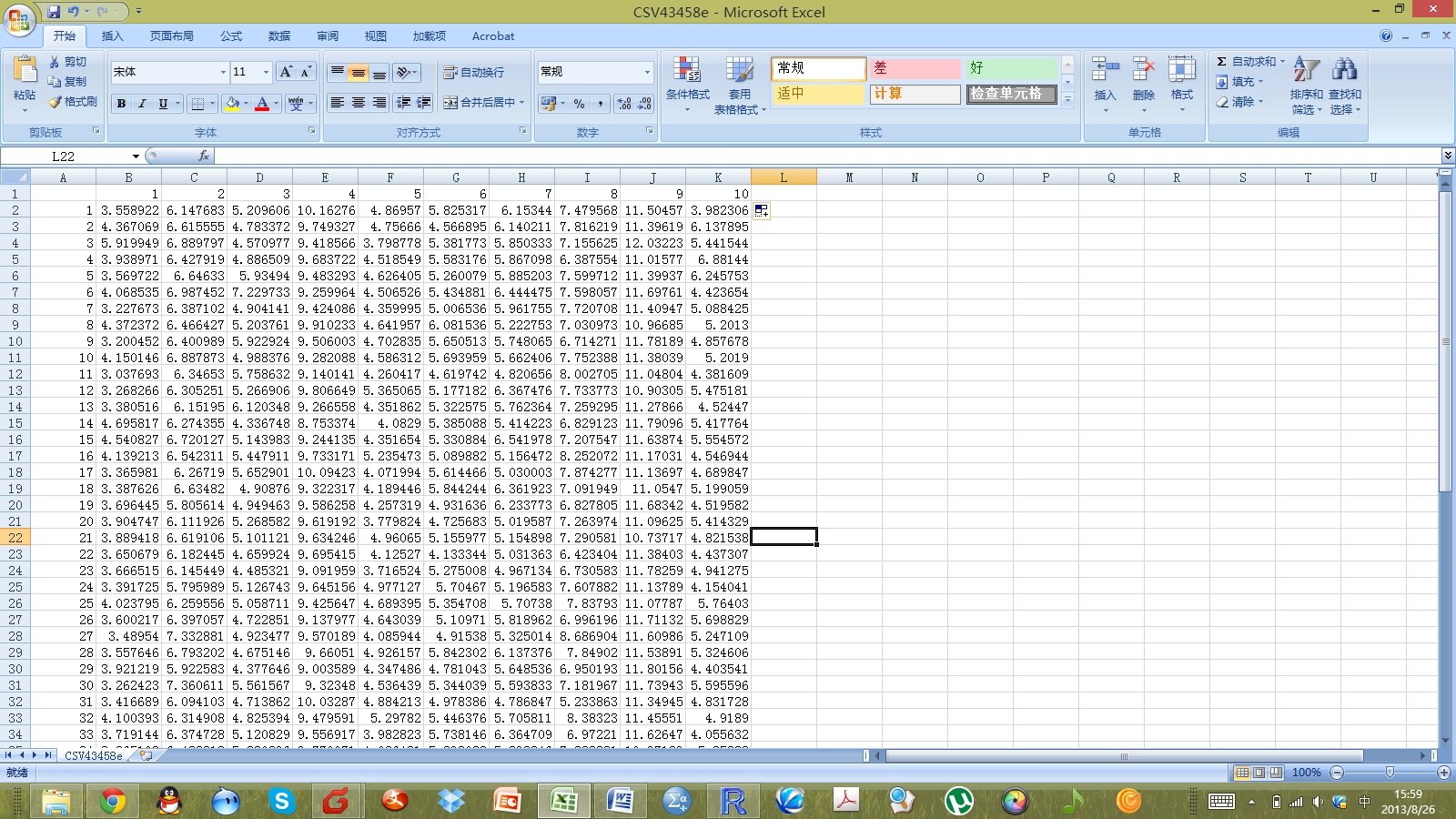
Task: Open 数据 ribbon tab
Action: 279,36
